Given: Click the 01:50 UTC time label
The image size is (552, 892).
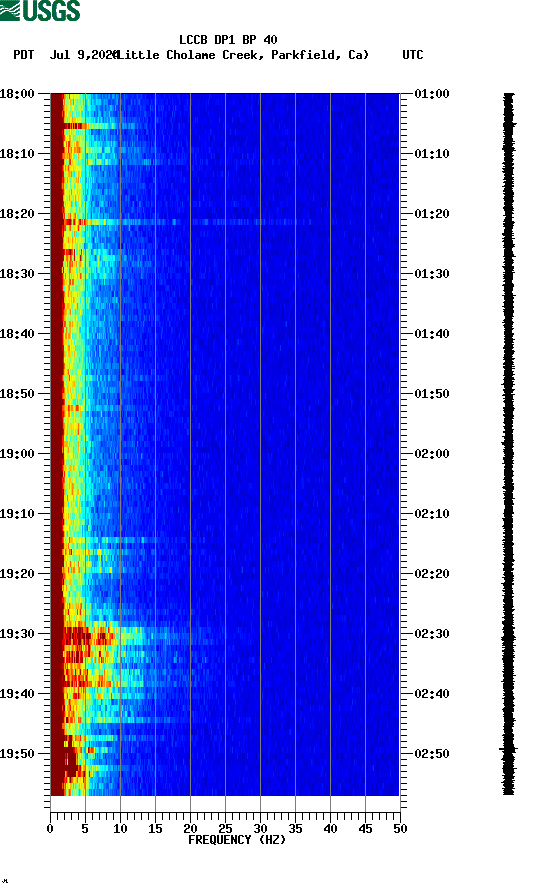Looking at the screenshot, I should (x=432, y=394).
